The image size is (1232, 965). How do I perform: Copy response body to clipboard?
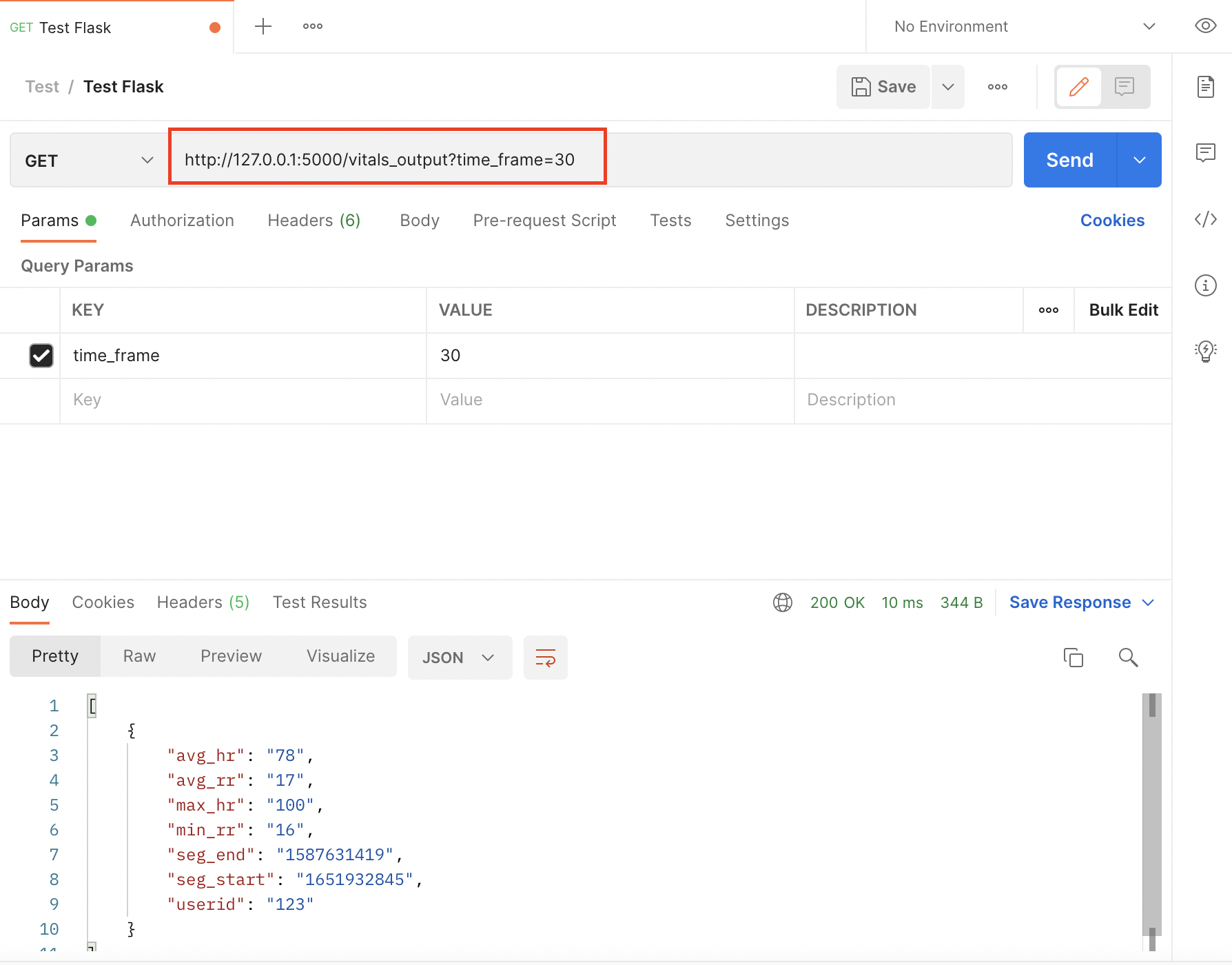pyautogui.click(x=1073, y=658)
